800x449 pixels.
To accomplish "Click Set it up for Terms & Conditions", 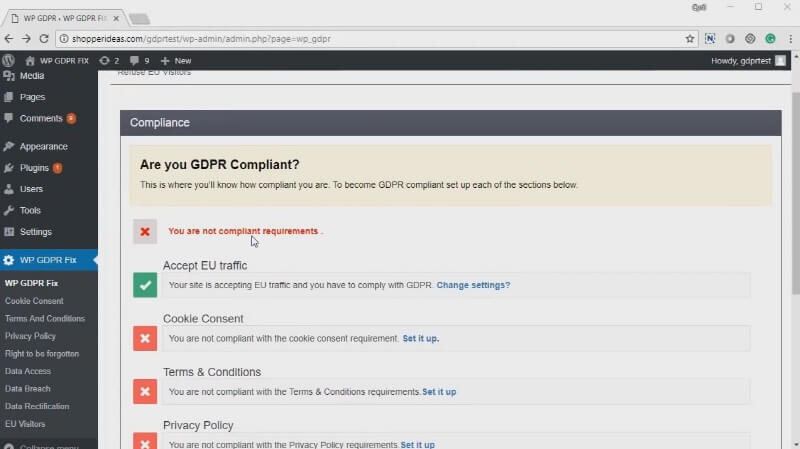I will [439, 392].
